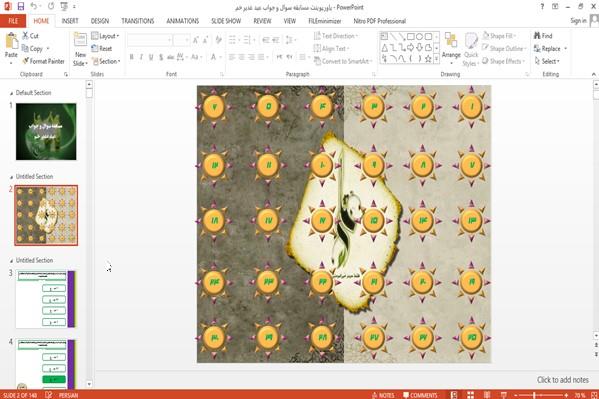Open the FILE tab
Screen dimensions: 599x399
click(13, 21)
